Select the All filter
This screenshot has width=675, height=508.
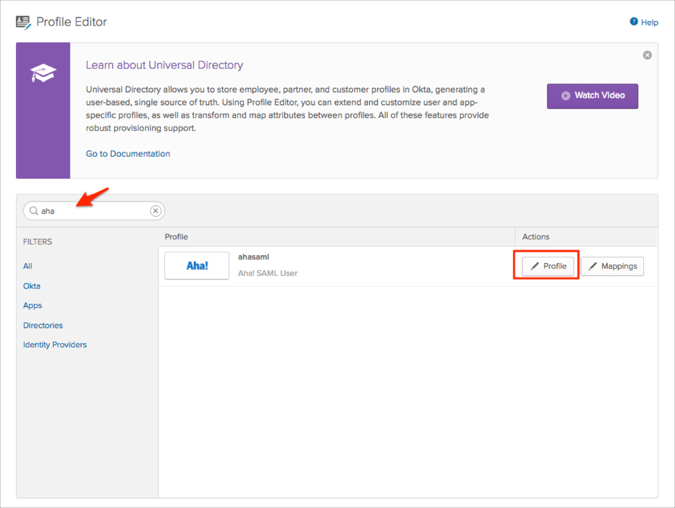[x=28, y=266]
